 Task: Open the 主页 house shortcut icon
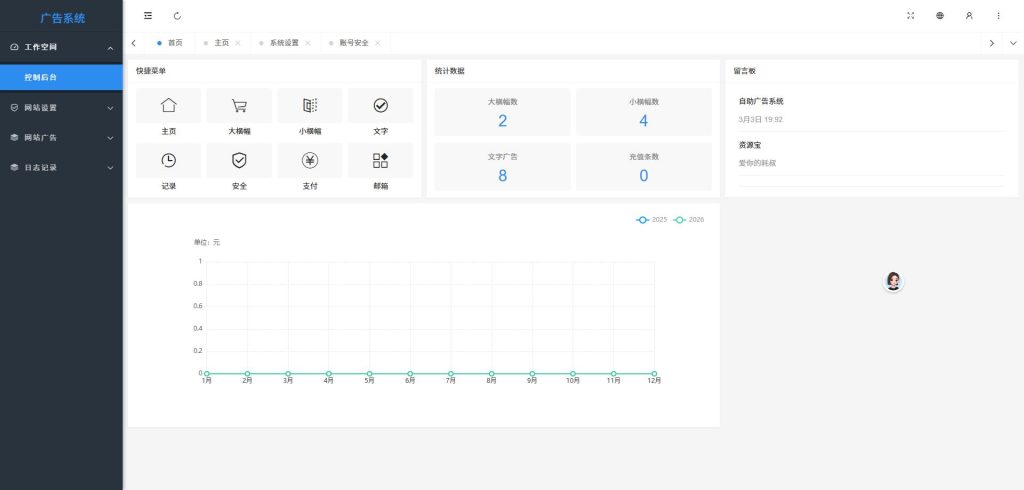pyautogui.click(x=168, y=105)
